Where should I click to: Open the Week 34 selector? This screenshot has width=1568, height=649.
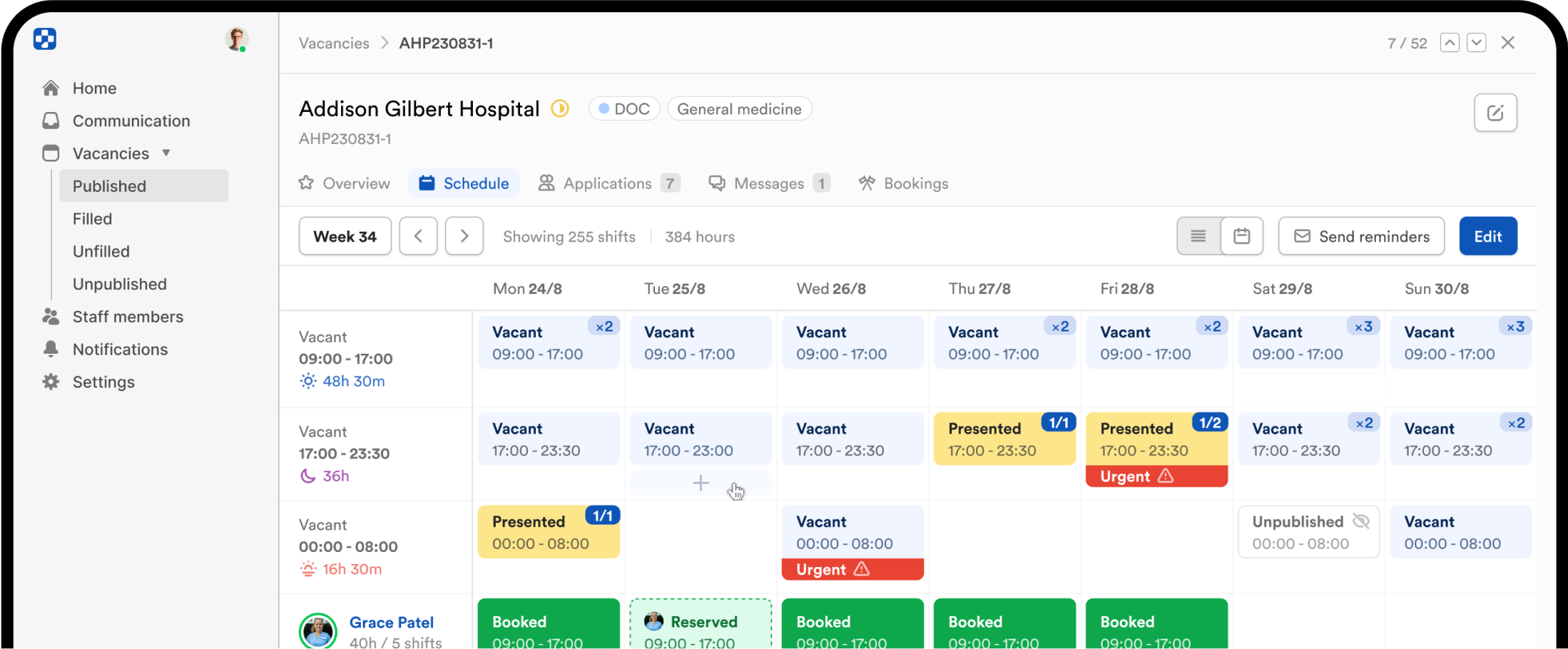click(345, 236)
